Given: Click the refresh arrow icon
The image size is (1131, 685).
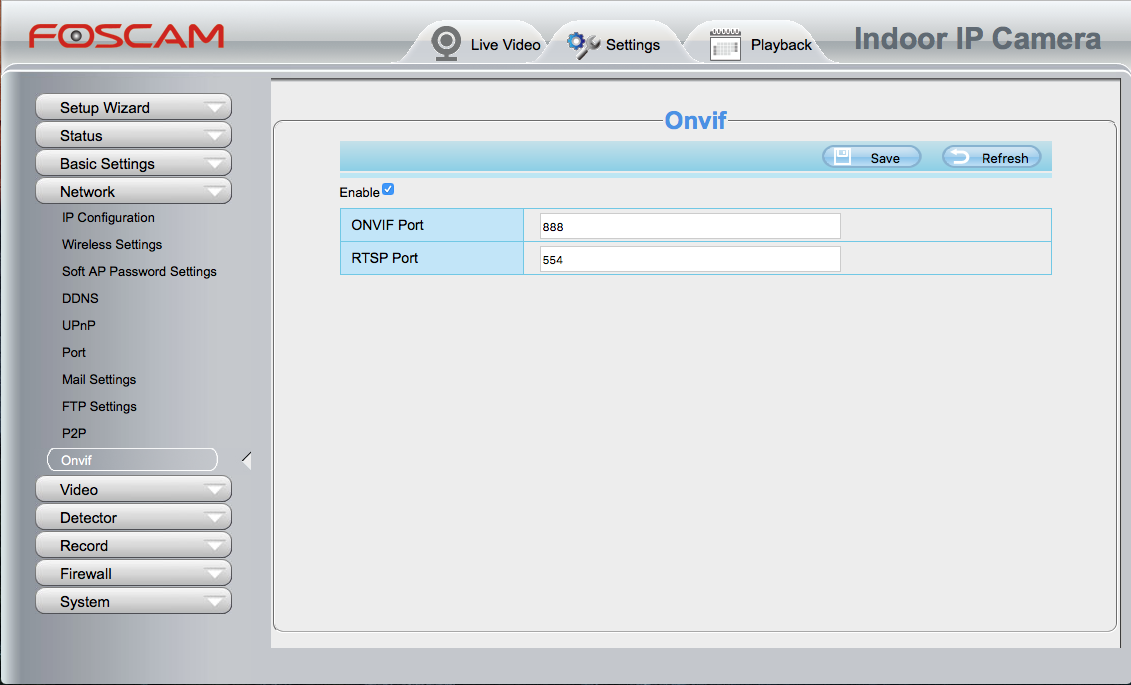Looking at the screenshot, I should pyautogui.click(x=959, y=157).
